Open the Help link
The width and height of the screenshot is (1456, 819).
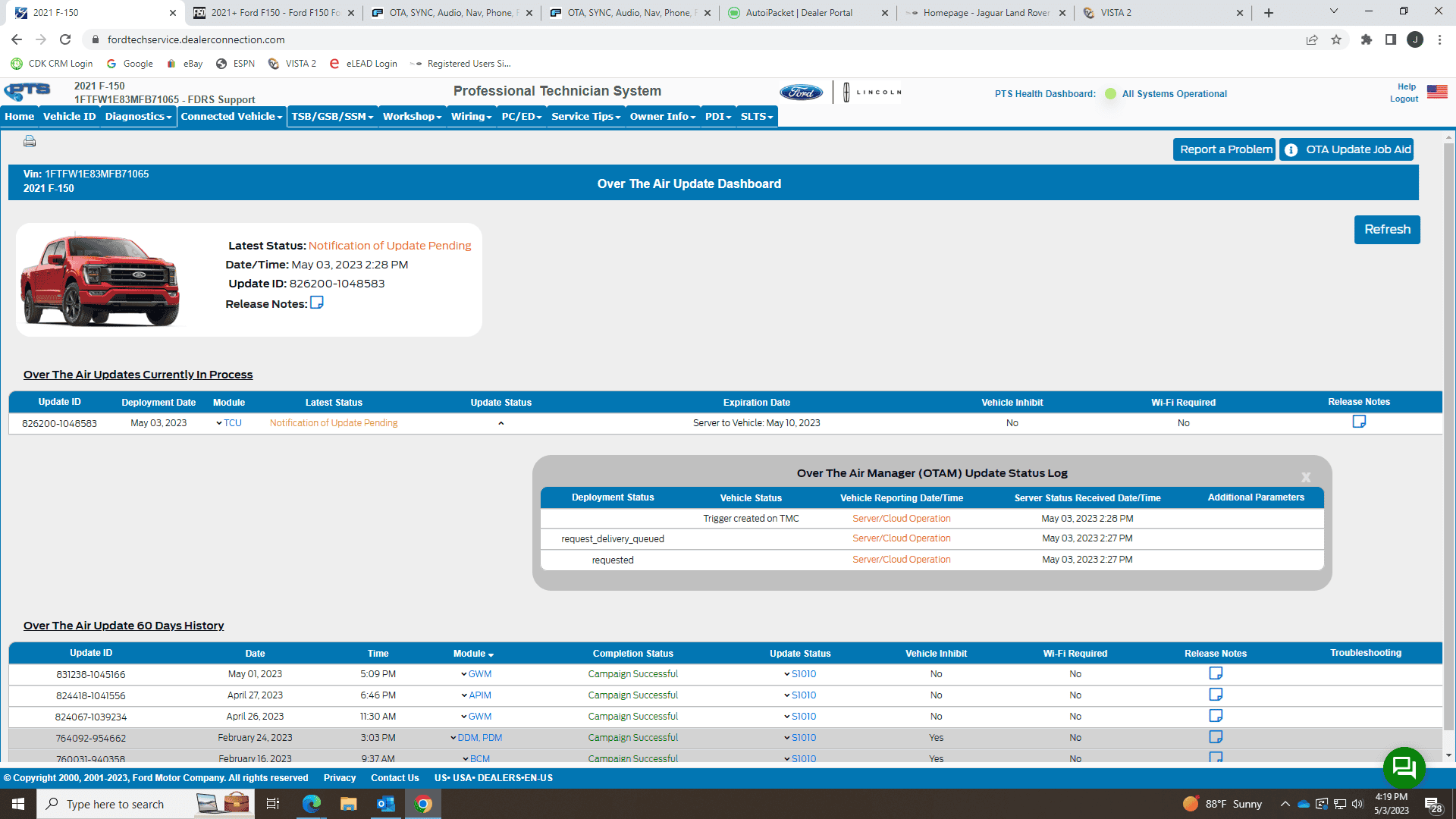pyautogui.click(x=1407, y=87)
